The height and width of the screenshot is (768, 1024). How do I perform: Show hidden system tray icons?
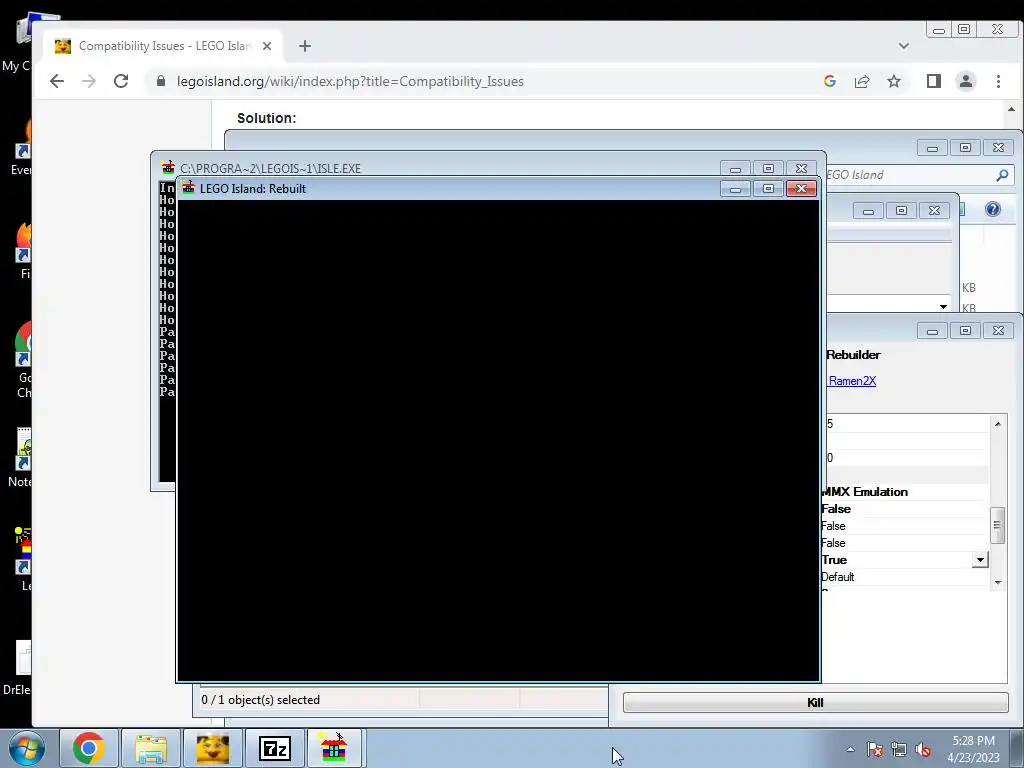point(850,749)
